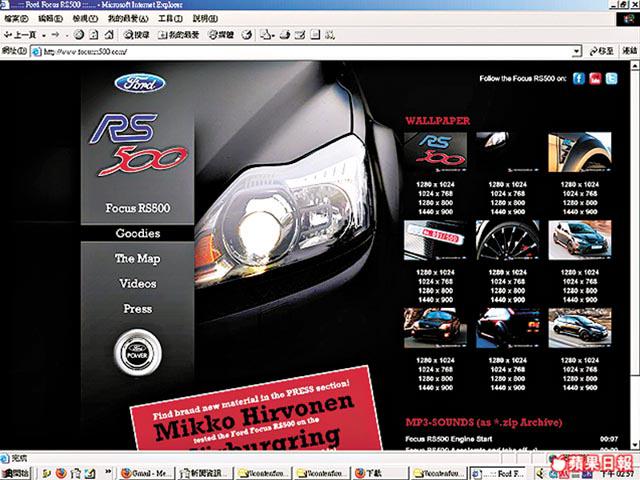Screen dimensions: 640x480
Task: Open the History toolbar icon
Action: (x=246, y=35)
